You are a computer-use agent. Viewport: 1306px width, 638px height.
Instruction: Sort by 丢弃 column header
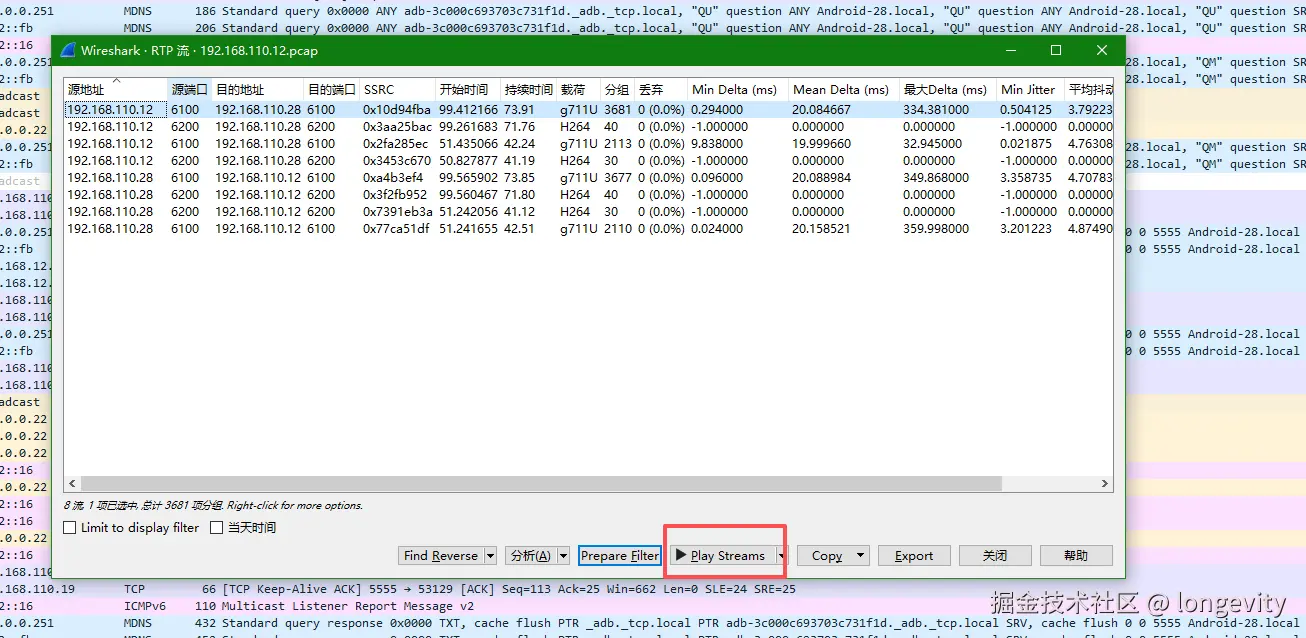point(660,90)
